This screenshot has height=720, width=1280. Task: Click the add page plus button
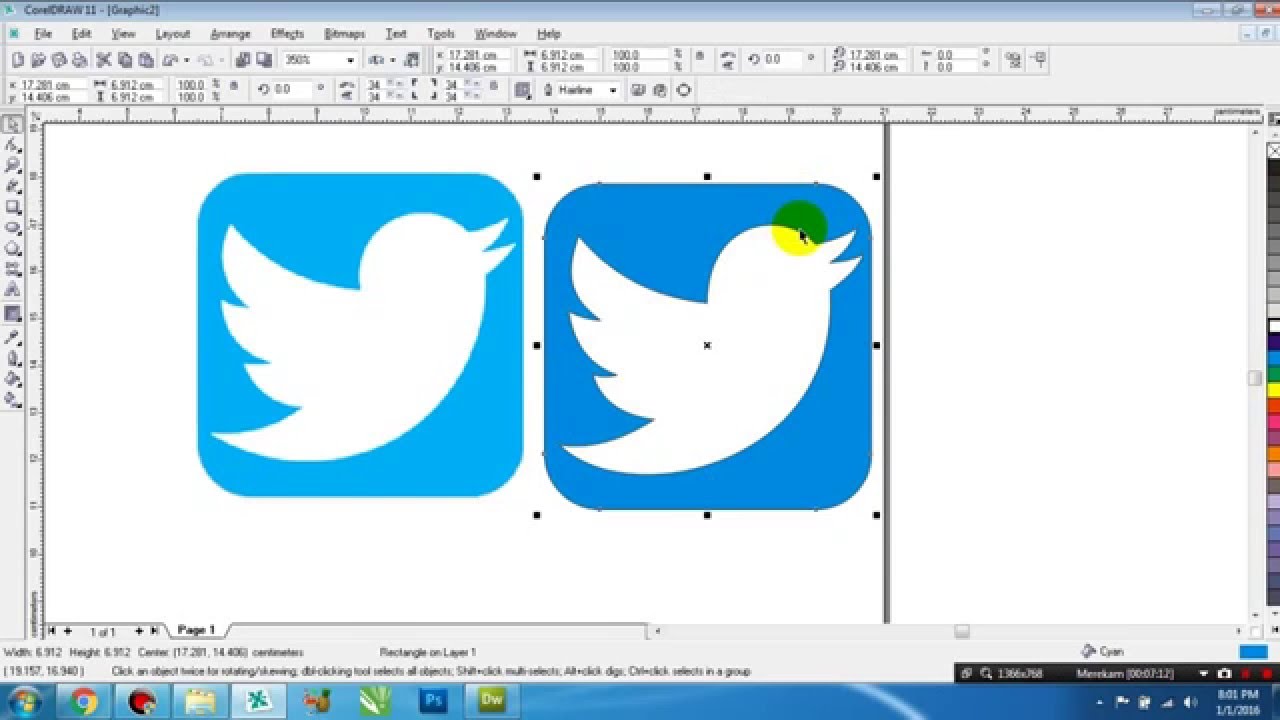tap(139, 631)
